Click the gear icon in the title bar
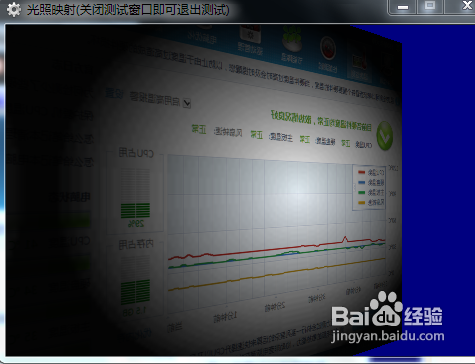This screenshot has width=475, height=364. pyautogui.click(x=14, y=10)
